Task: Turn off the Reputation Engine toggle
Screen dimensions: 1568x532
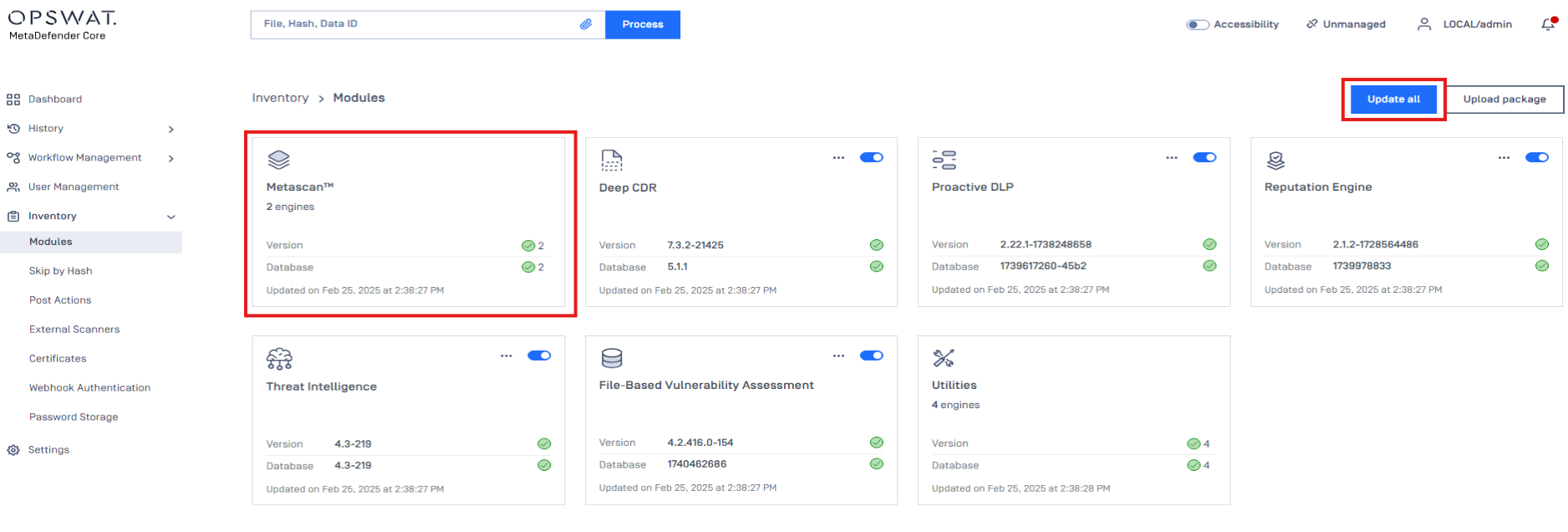Action: (1537, 157)
